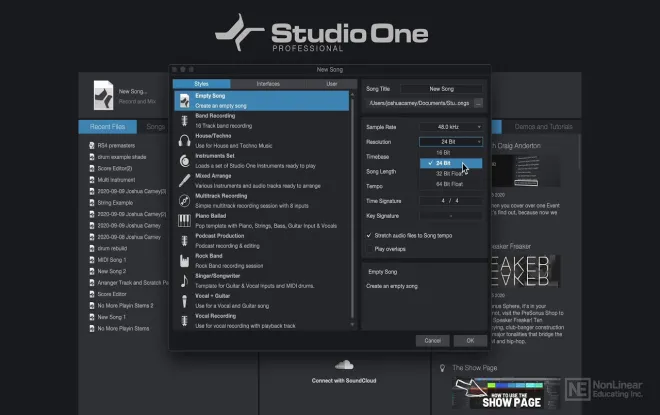Click the New Song document icon on Start page
Screen dimensions: 660x415
click(104, 95)
